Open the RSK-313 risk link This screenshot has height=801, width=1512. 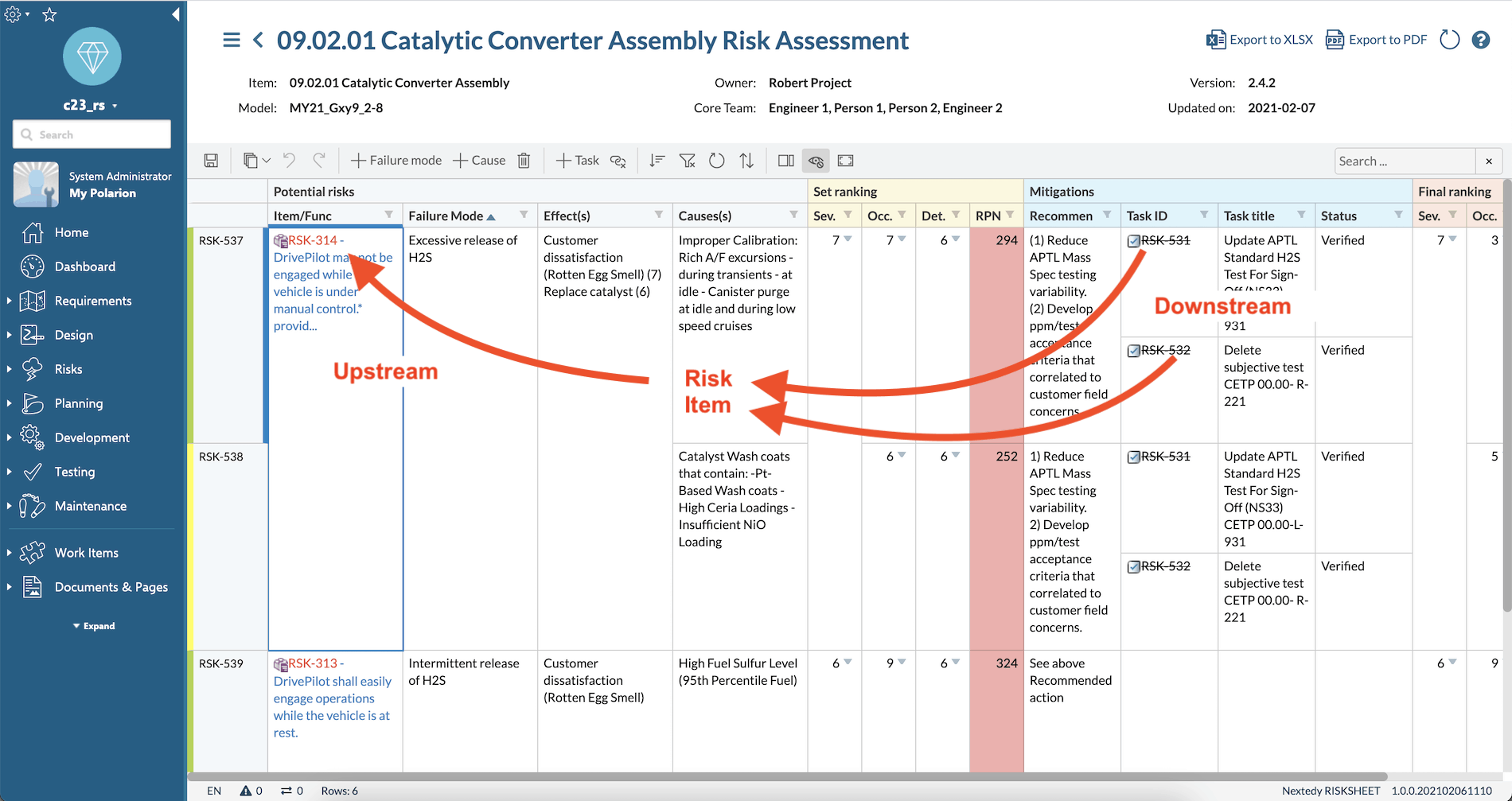pos(313,663)
